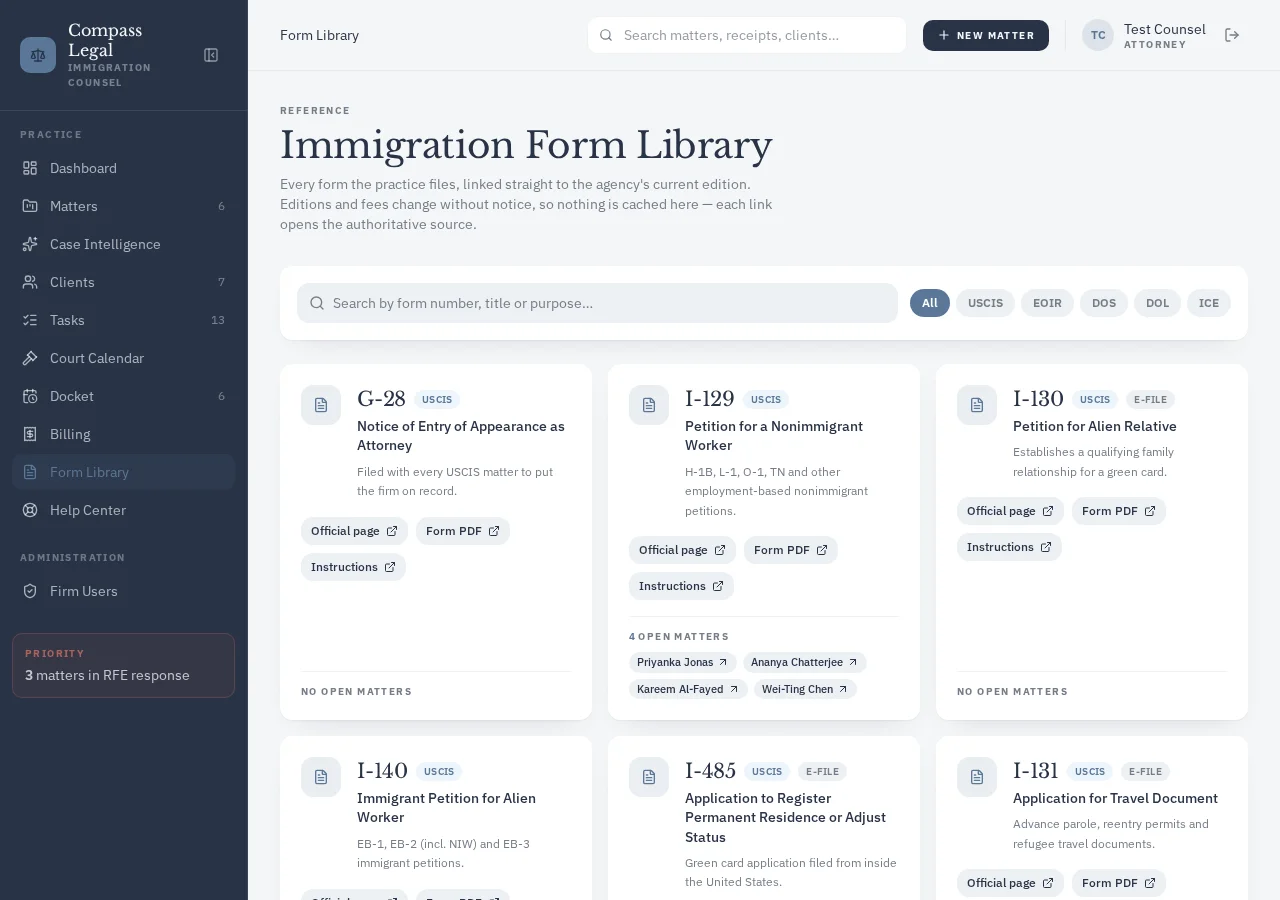Open Kareem Al-Fayed's matter chip
Screen dimensions: 1280x900
[x=688, y=689]
